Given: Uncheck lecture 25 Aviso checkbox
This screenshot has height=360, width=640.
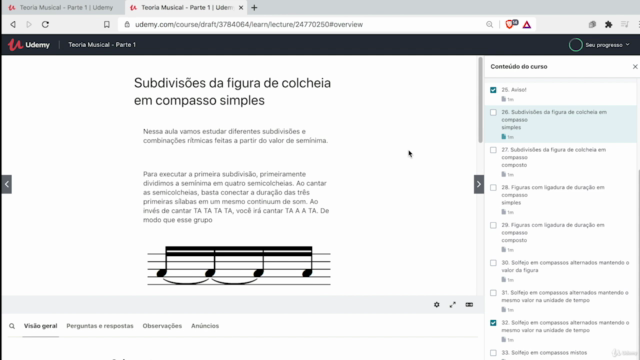Looking at the screenshot, I should [x=493, y=90].
